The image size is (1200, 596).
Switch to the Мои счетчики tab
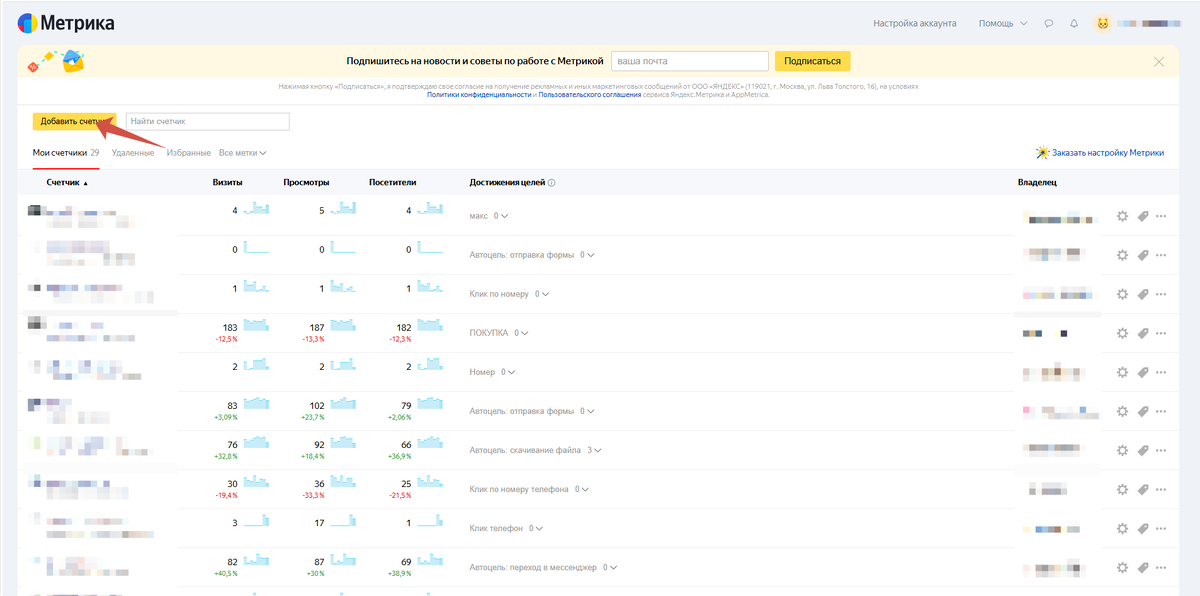66,153
